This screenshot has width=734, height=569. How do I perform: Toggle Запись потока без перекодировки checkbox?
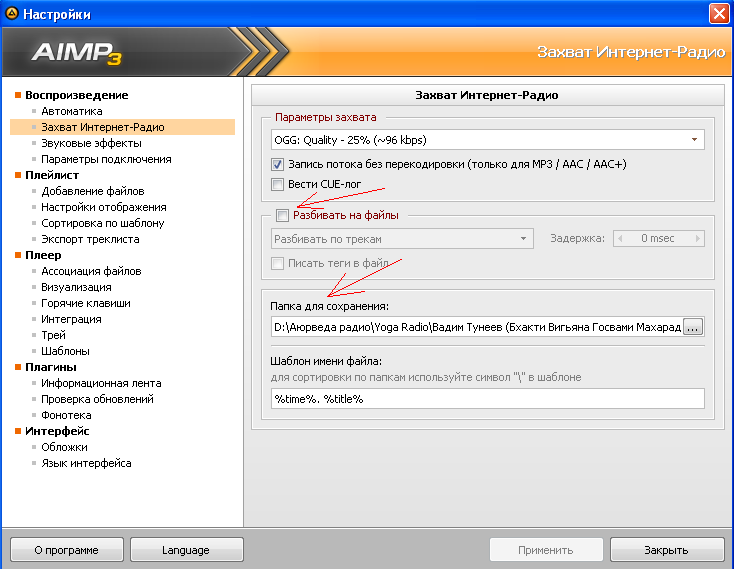coord(277,164)
